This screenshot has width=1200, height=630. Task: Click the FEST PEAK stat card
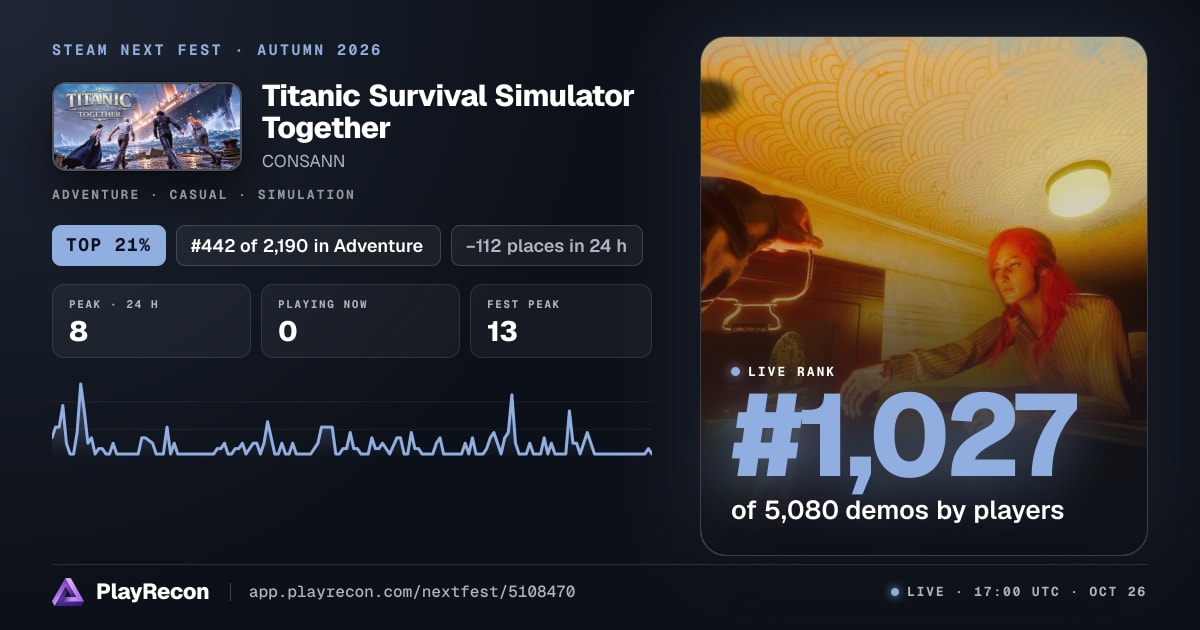(561, 321)
